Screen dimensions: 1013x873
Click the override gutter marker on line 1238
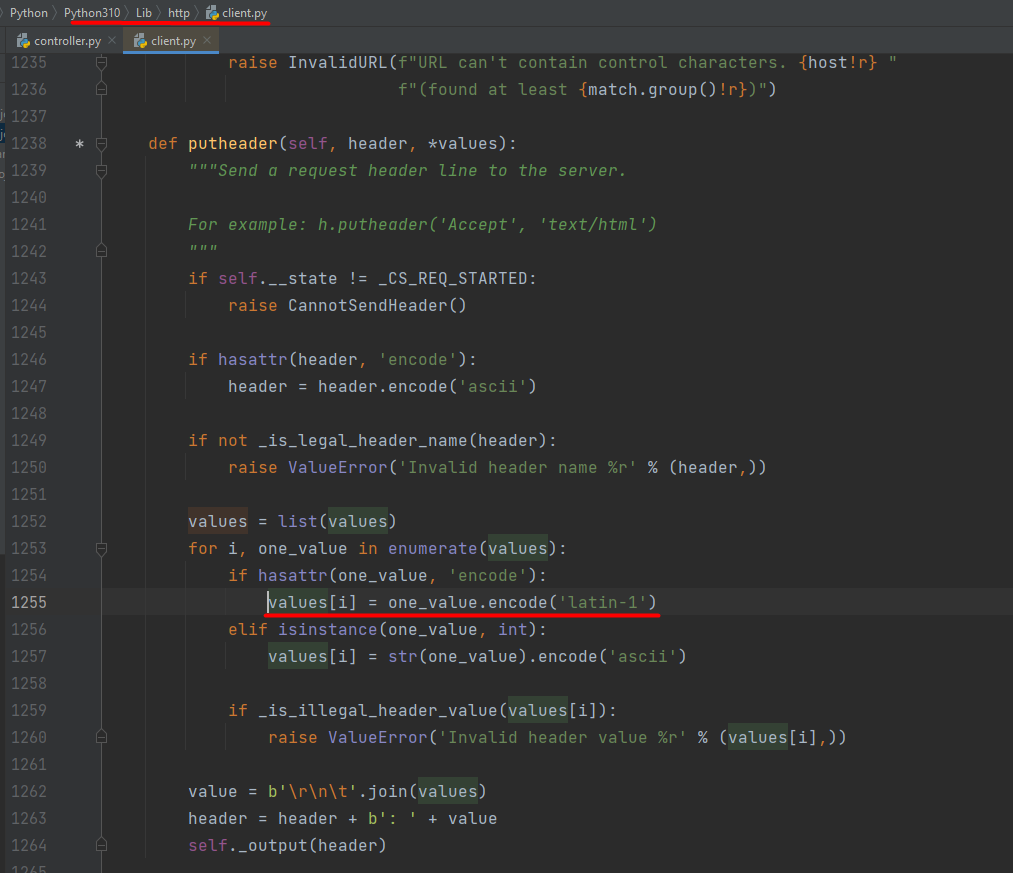79,143
